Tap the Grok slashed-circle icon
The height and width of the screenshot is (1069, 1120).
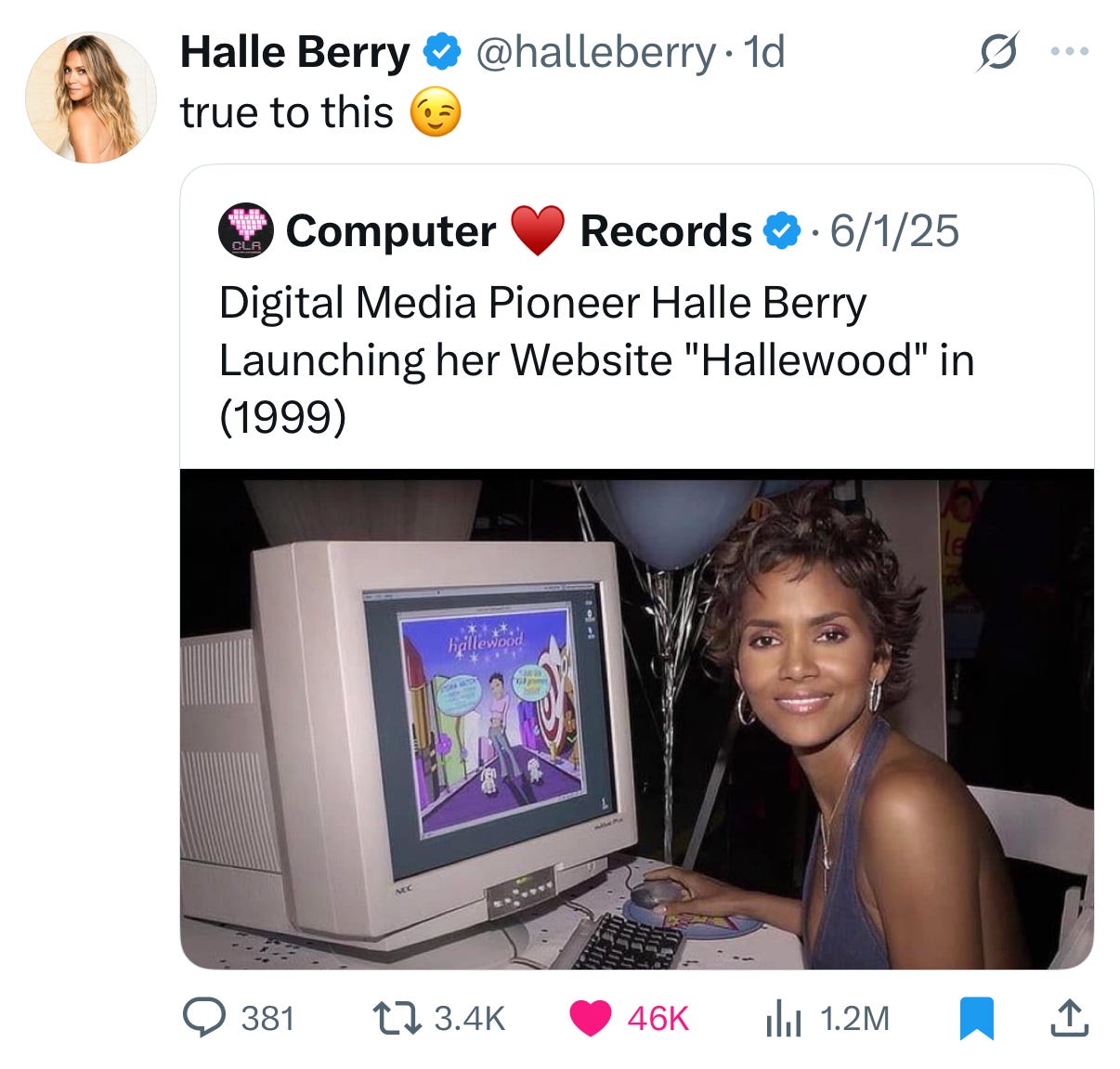coord(998,52)
